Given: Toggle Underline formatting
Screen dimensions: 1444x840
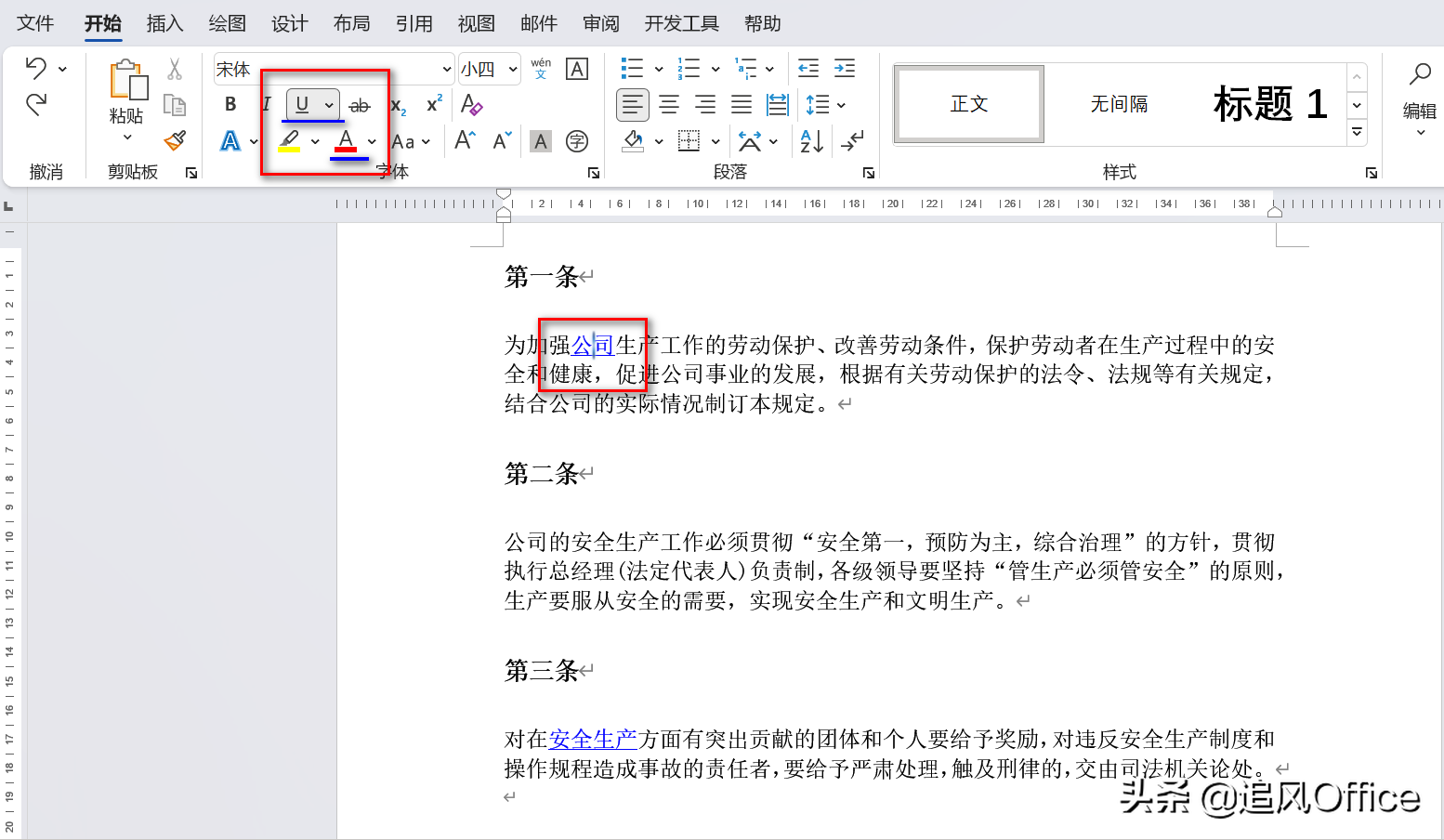Looking at the screenshot, I should pyautogui.click(x=302, y=104).
